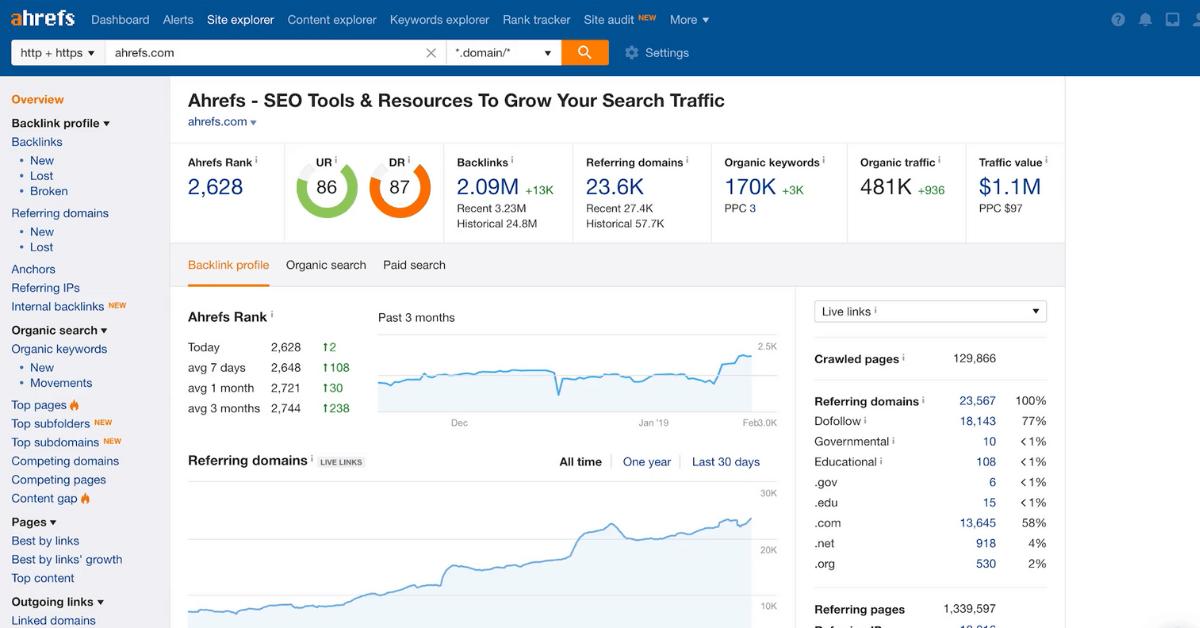This screenshot has width=1200, height=628.
Task: Switch to the Organic search tab
Action: click(x=326, y=265)
